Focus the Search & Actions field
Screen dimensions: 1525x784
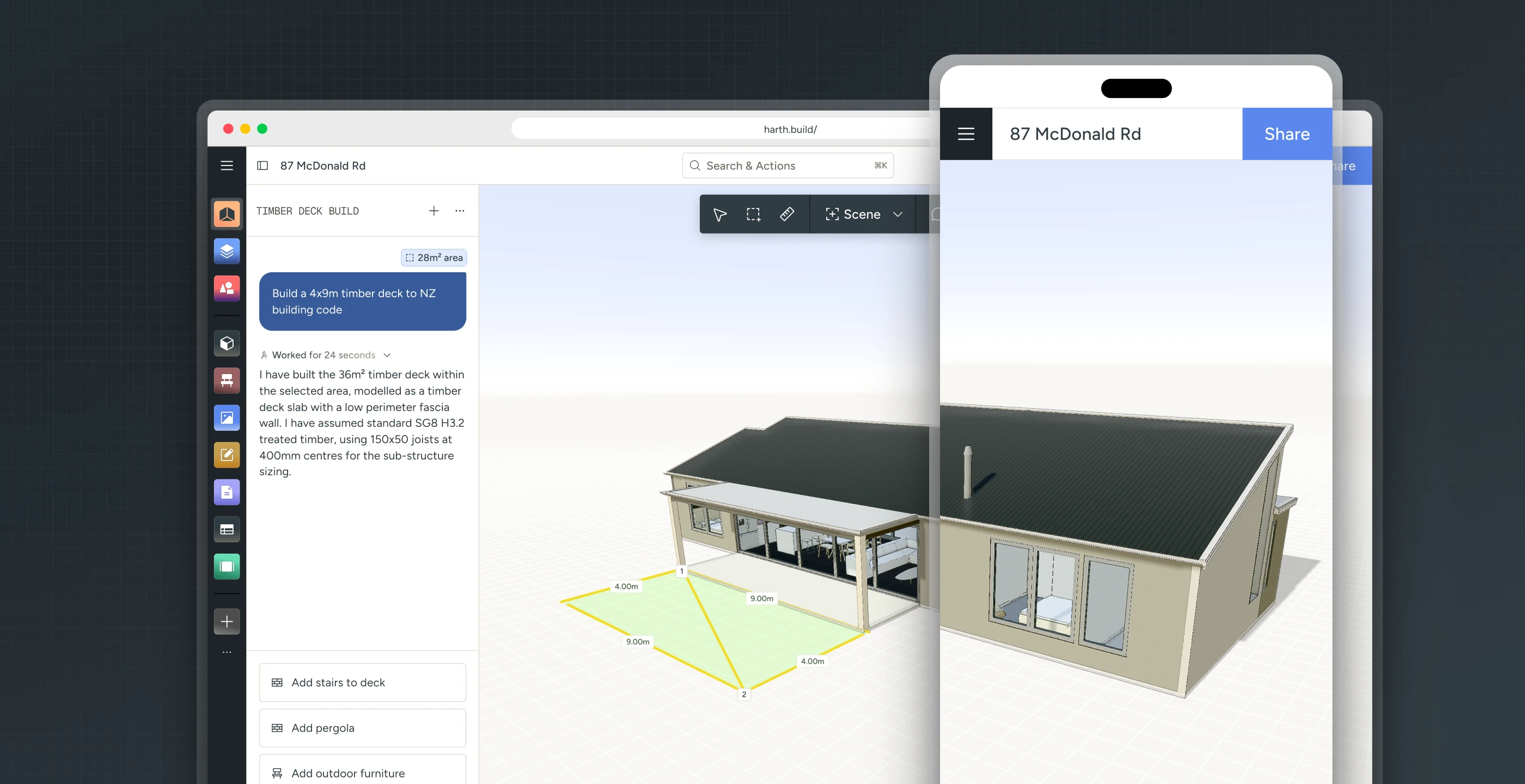[x=788, y=166]
